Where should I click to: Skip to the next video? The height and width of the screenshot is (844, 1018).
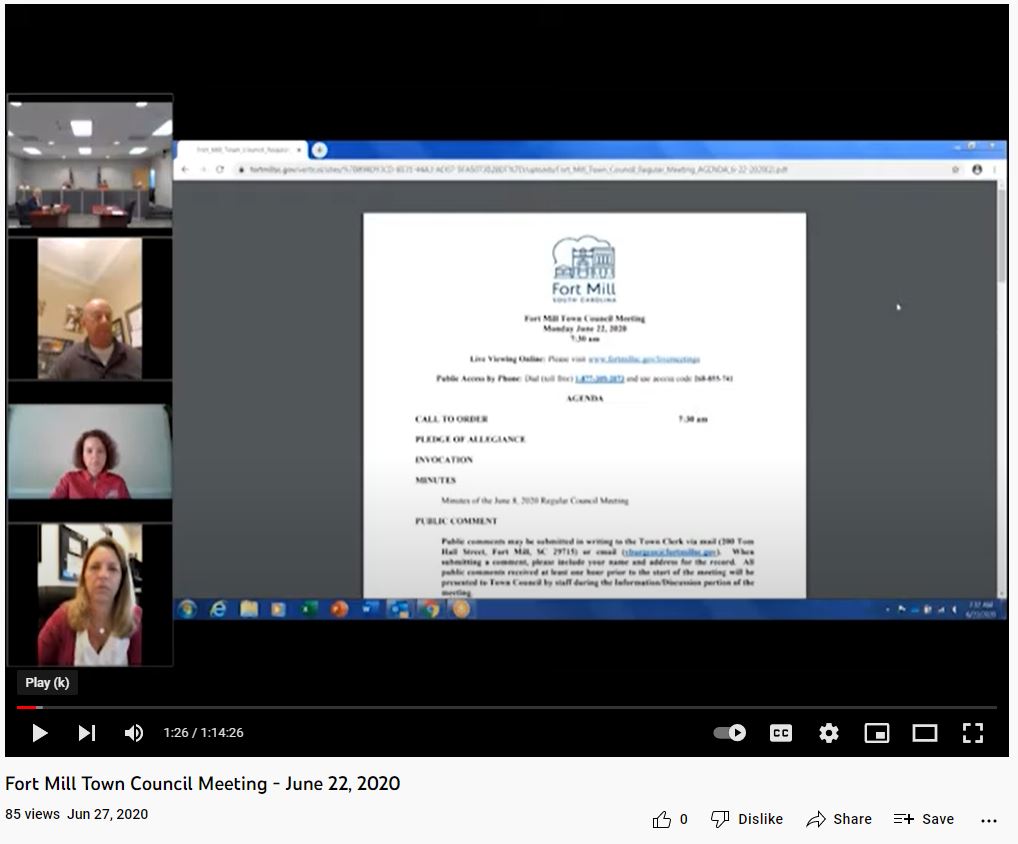[87, 733]
